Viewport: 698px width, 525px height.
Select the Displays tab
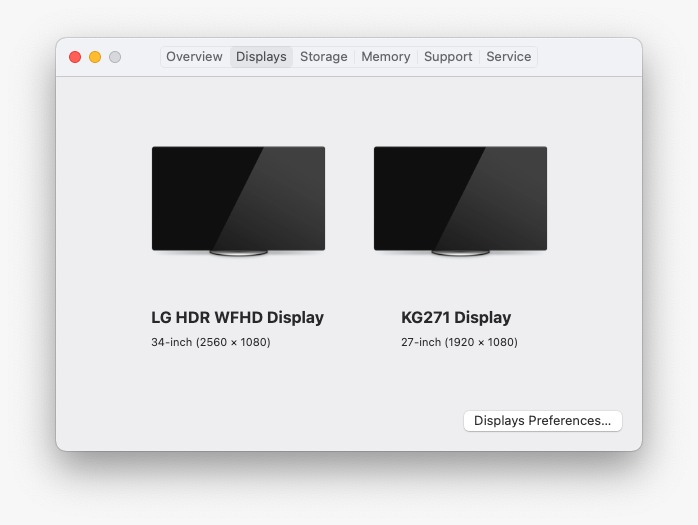261,57
